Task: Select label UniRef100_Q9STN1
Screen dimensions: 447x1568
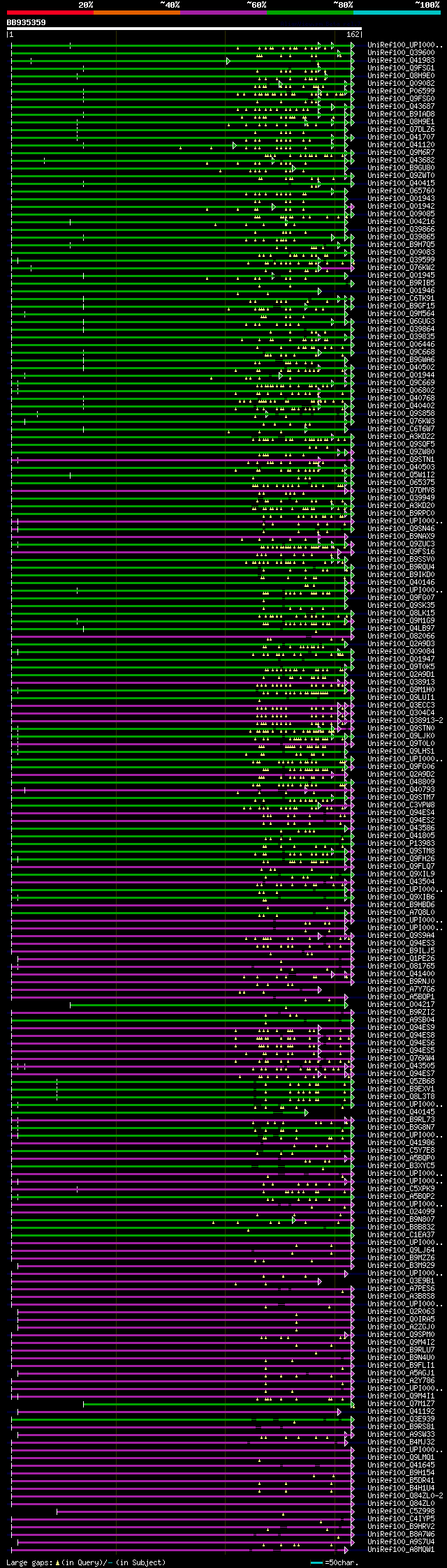Action: 401,460
